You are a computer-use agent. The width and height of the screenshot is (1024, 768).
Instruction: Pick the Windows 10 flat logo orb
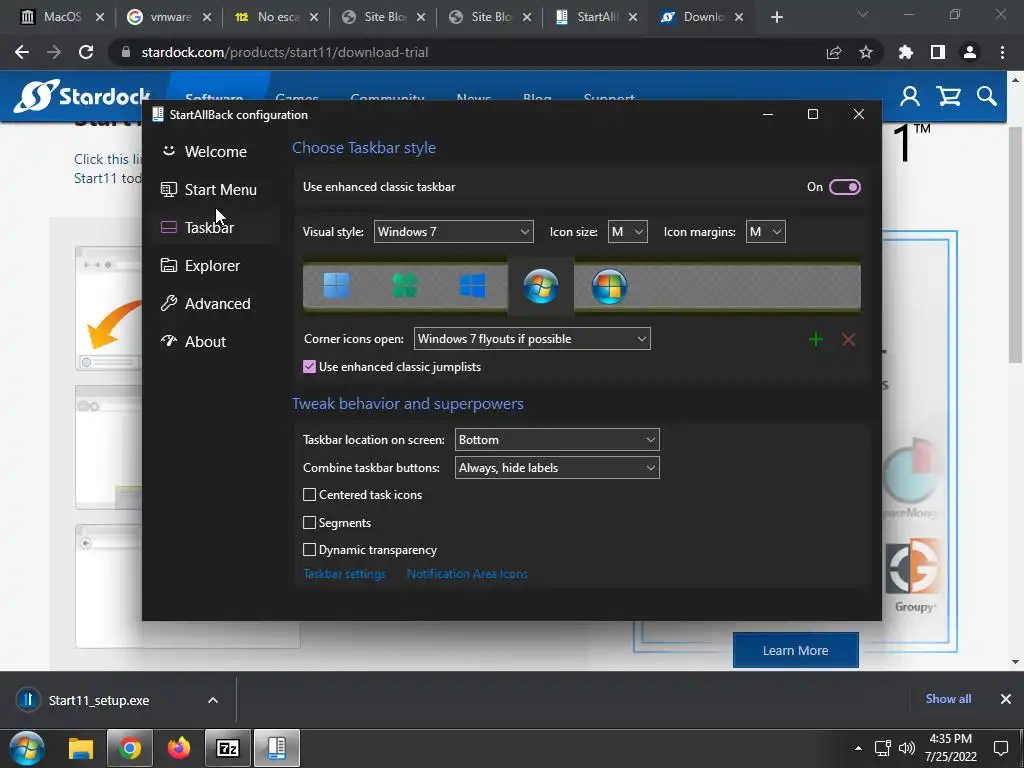click(472, 286)
